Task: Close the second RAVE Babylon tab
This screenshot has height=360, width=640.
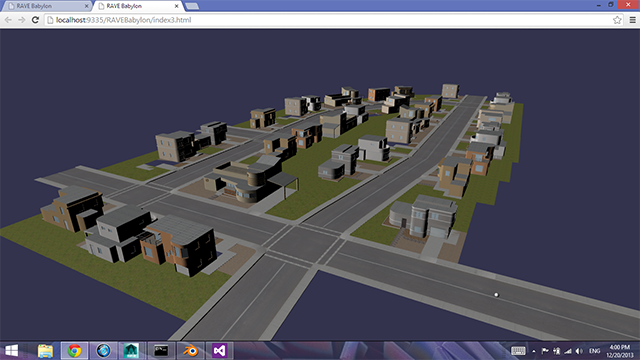Action: pyautogui.click(x=176, y=6)
